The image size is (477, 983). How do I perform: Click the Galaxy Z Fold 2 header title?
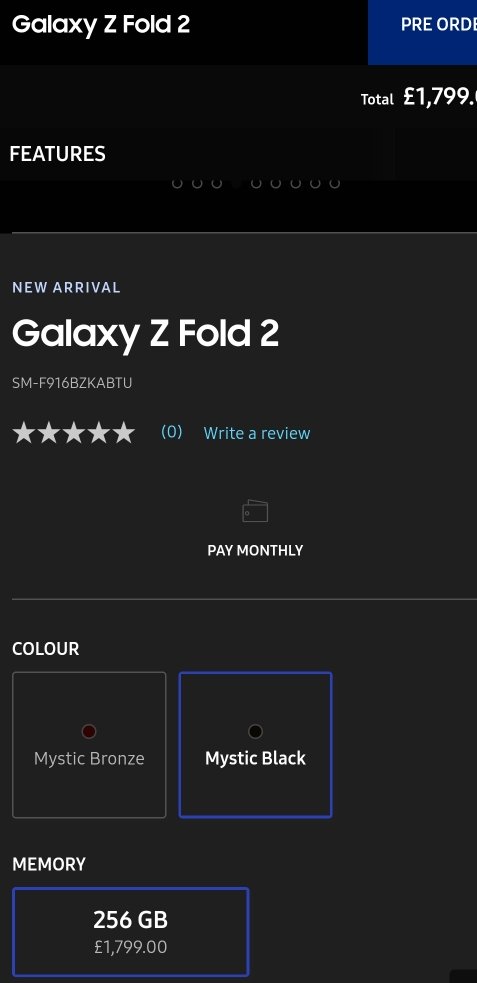click(x=101, y=25)
